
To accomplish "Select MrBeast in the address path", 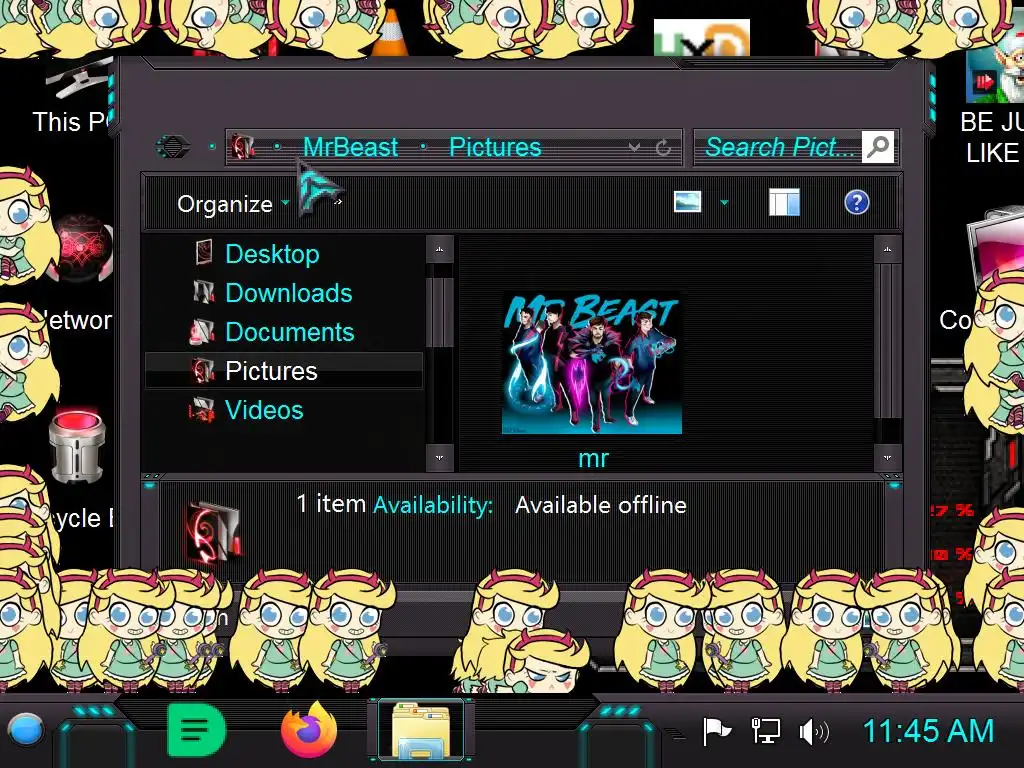I will pos(350,147).
